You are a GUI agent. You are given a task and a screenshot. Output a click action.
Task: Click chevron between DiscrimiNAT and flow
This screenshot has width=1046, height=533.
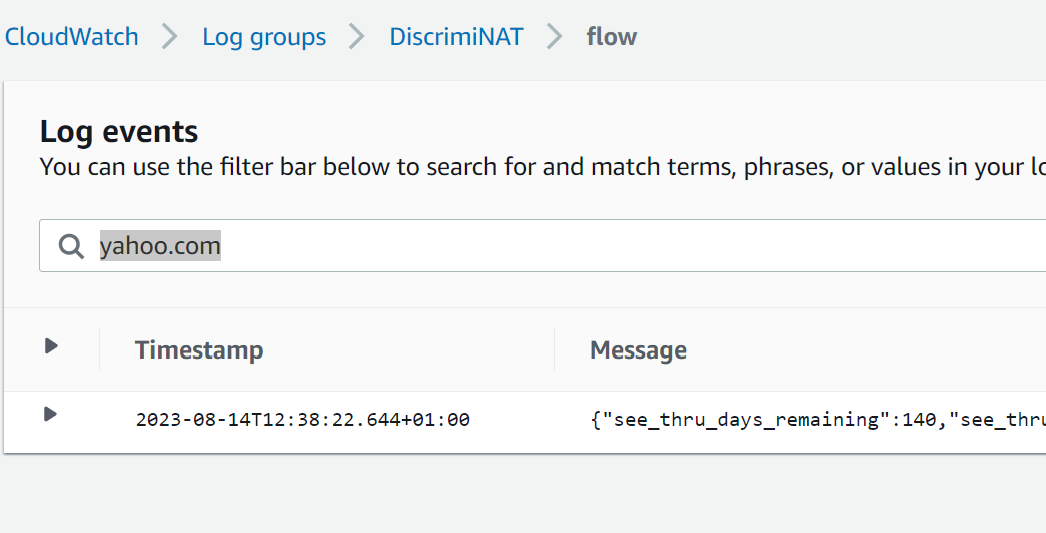coord(555,37)
